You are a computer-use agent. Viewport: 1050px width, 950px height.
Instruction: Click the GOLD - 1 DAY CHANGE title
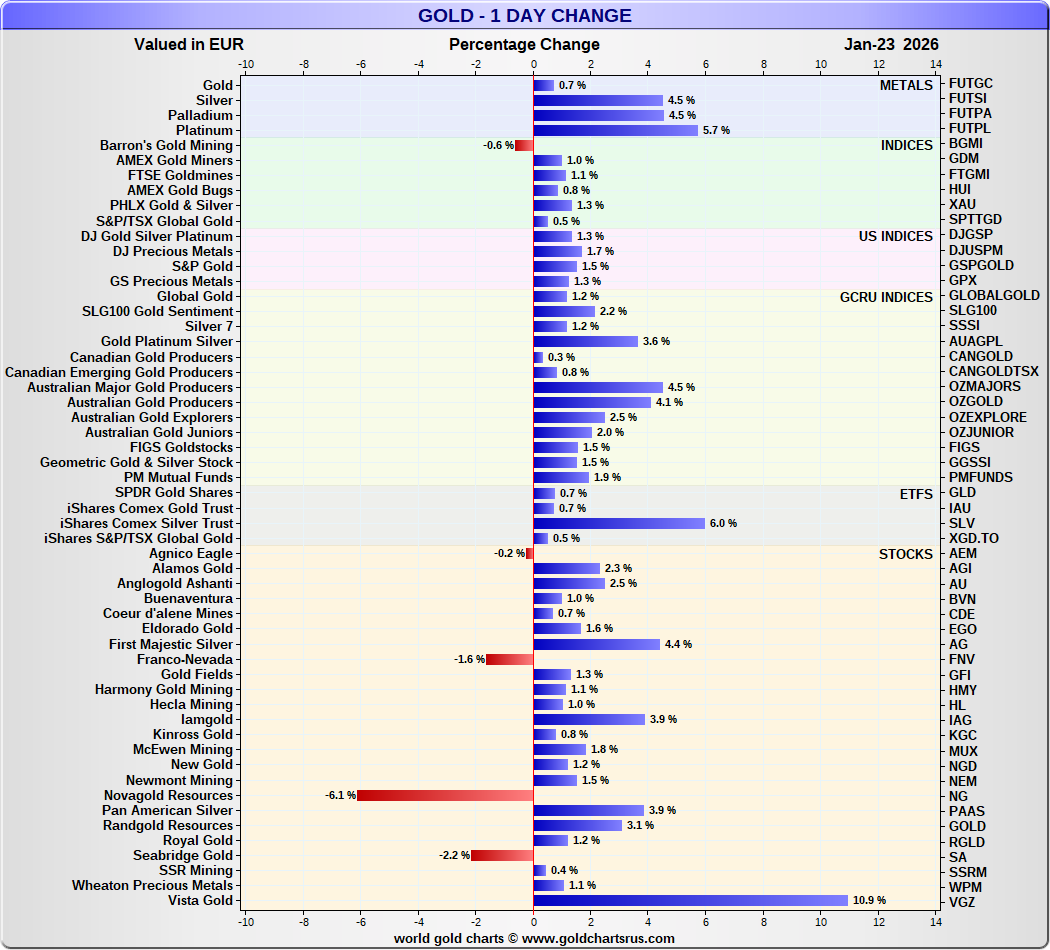524,15
